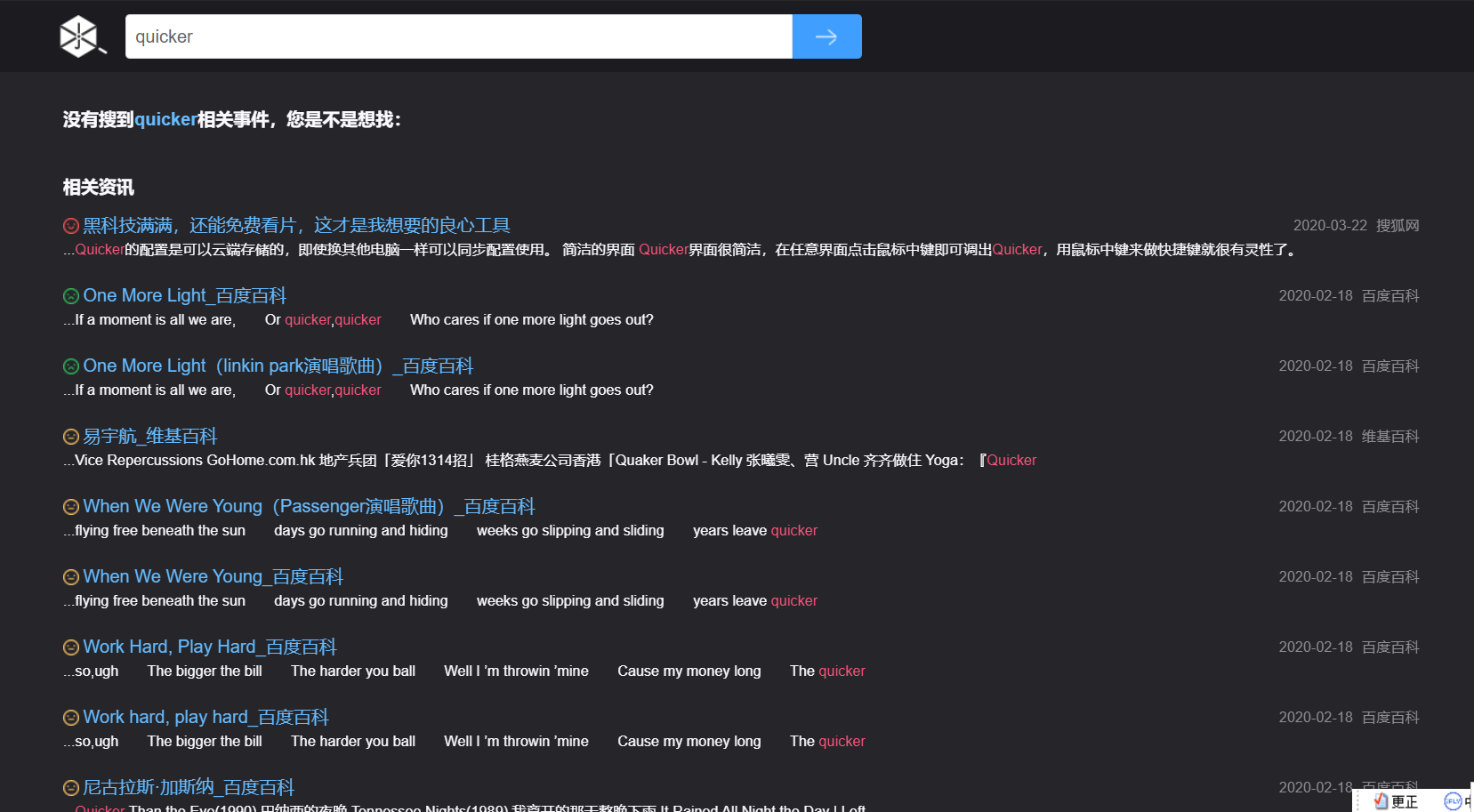The height and width of the screenshot is (812, 1474).
Task: Open the 尼古拉斯·加斯纳_百度百科 result
Action: 189,788
